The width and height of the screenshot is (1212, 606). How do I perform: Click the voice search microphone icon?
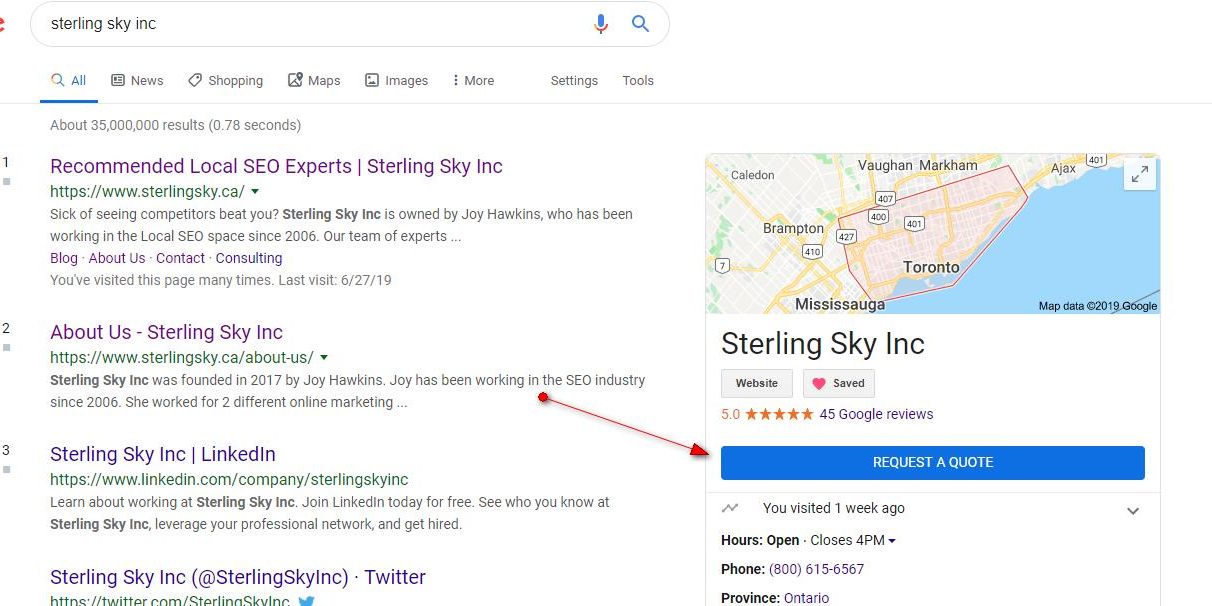click(600, 24)
